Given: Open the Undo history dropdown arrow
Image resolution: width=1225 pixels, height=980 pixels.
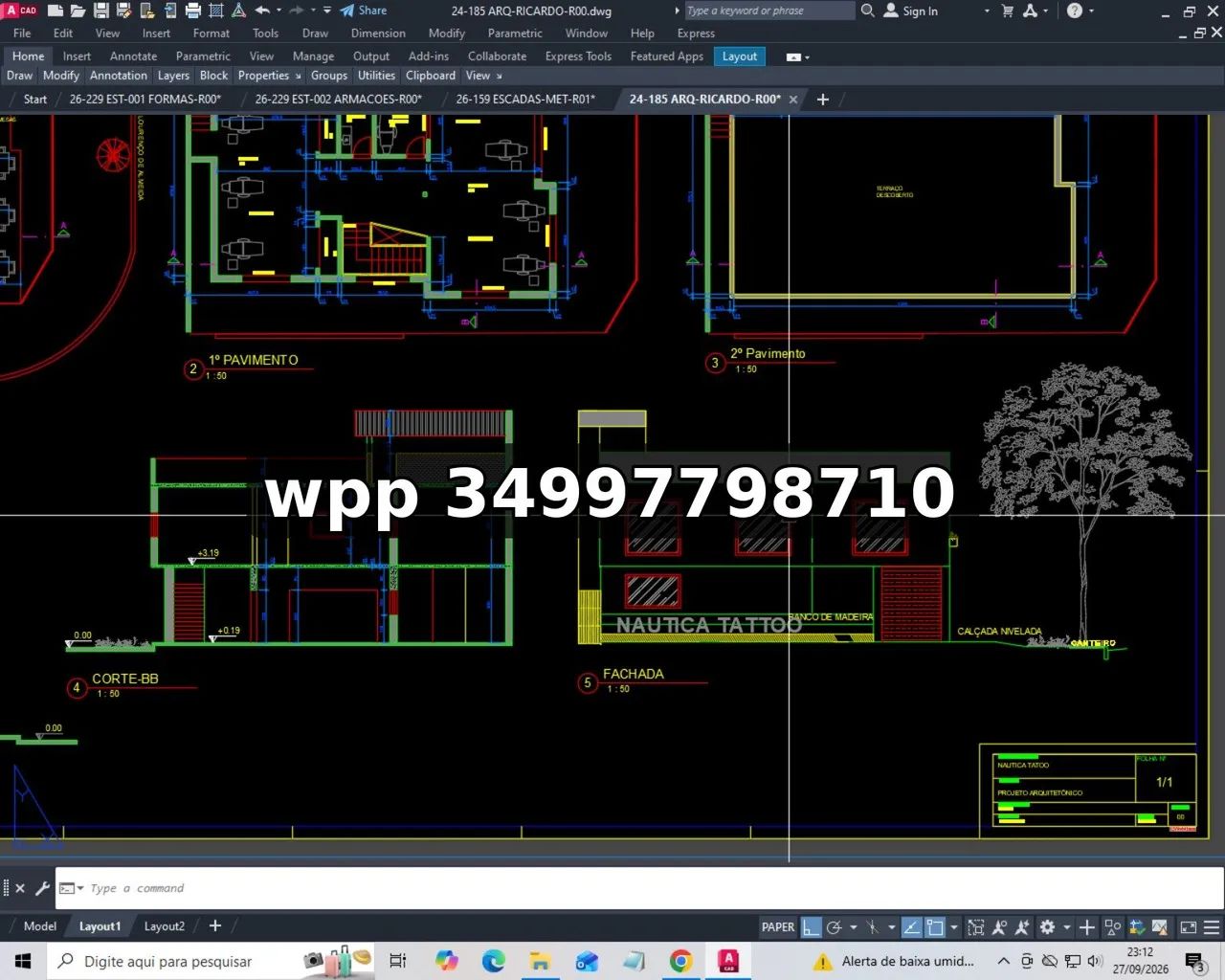Looking at the screenshot, I should (x=278, y=11).
